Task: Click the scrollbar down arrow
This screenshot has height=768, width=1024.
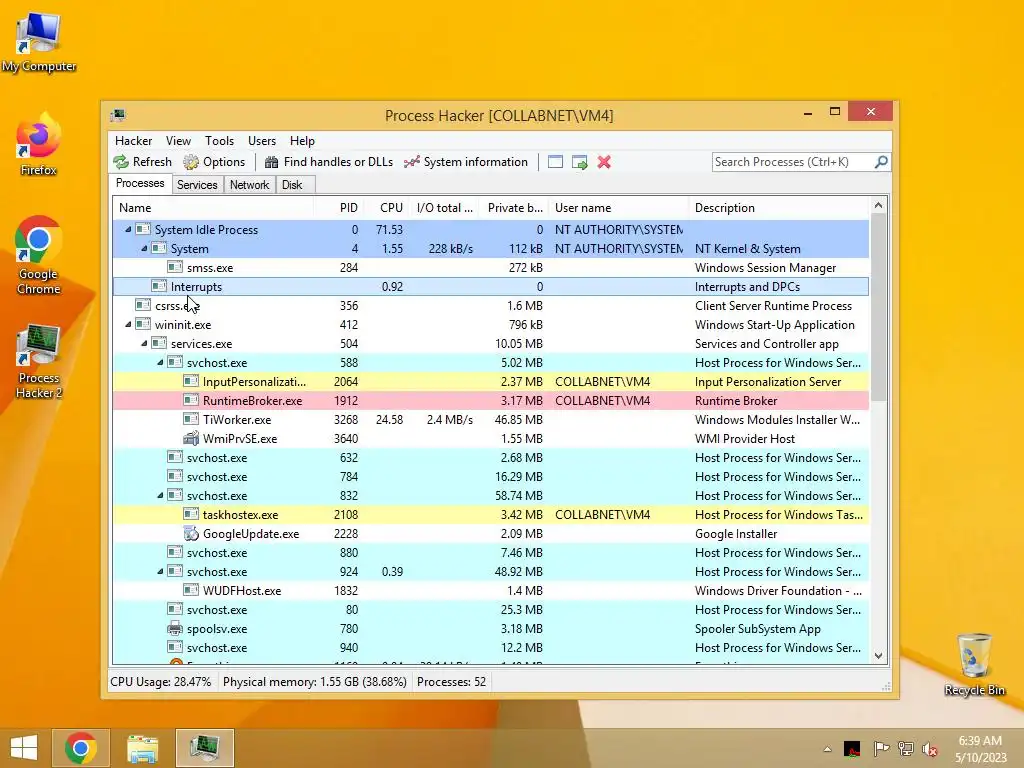Action: pos(878,656)
